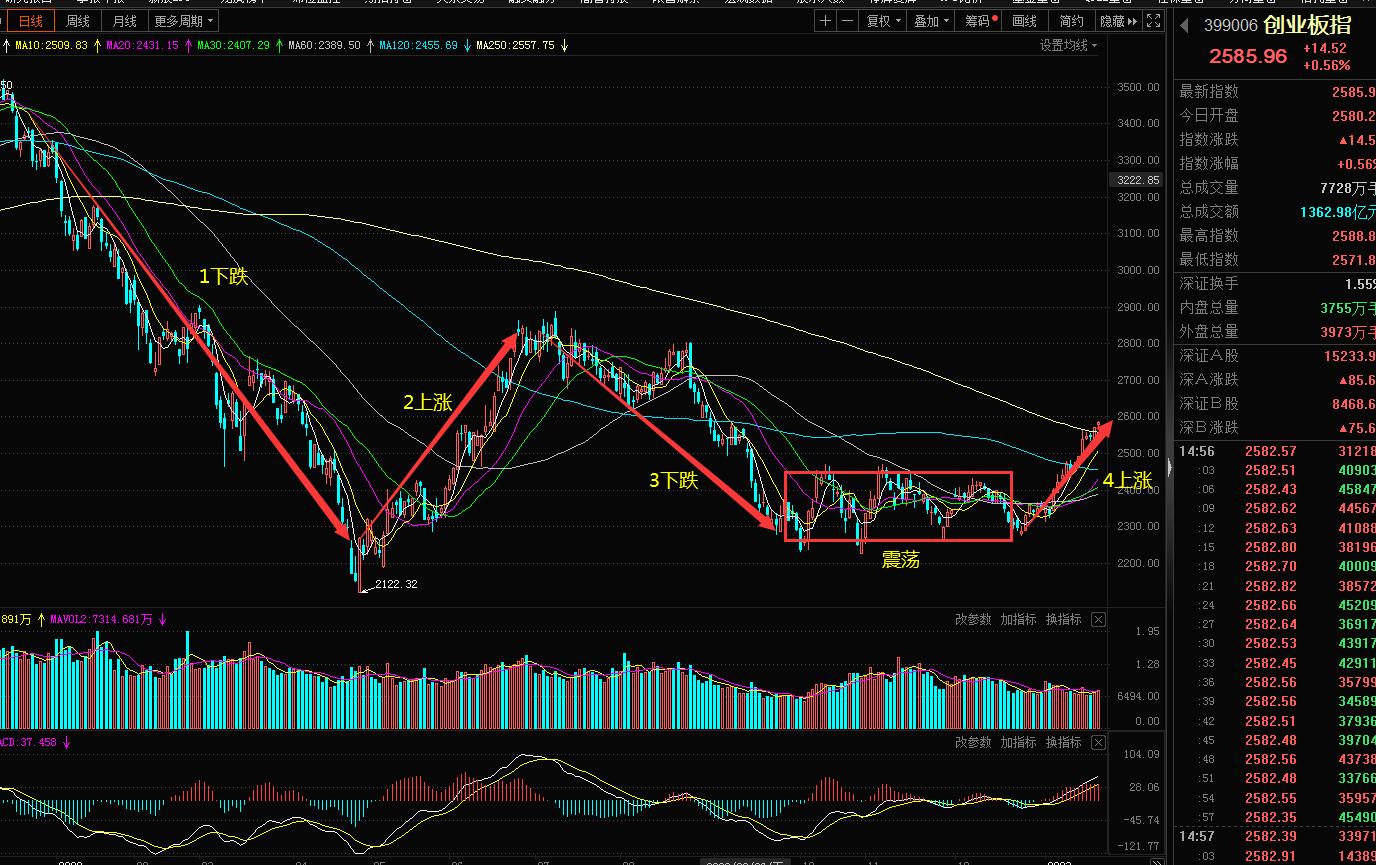Switch to the 月线 monthly tab
The height and width of the screenshot is (865, 1376).
click(x=125, y=21)
